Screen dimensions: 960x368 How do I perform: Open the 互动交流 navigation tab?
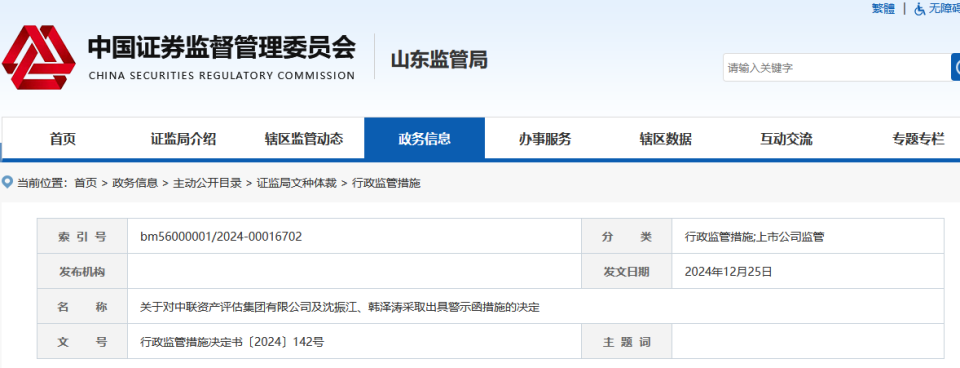(x=786, y=139)
